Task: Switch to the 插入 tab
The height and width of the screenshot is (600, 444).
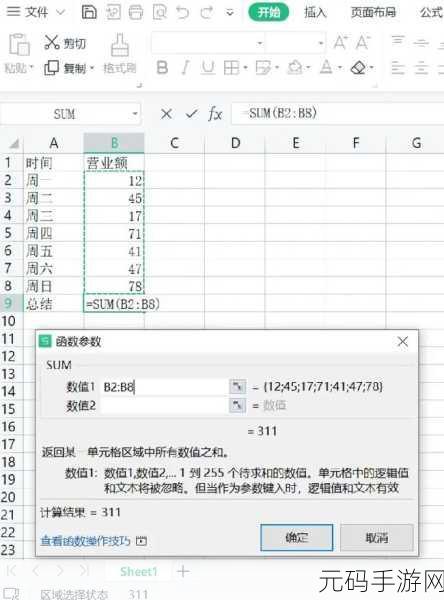Action: [x=315, y=12]
